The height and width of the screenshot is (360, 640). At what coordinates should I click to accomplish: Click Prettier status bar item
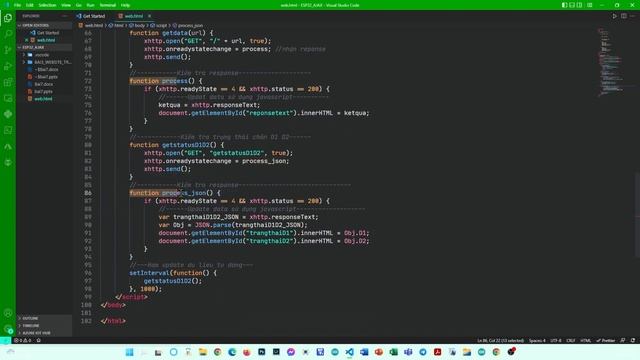606,340
